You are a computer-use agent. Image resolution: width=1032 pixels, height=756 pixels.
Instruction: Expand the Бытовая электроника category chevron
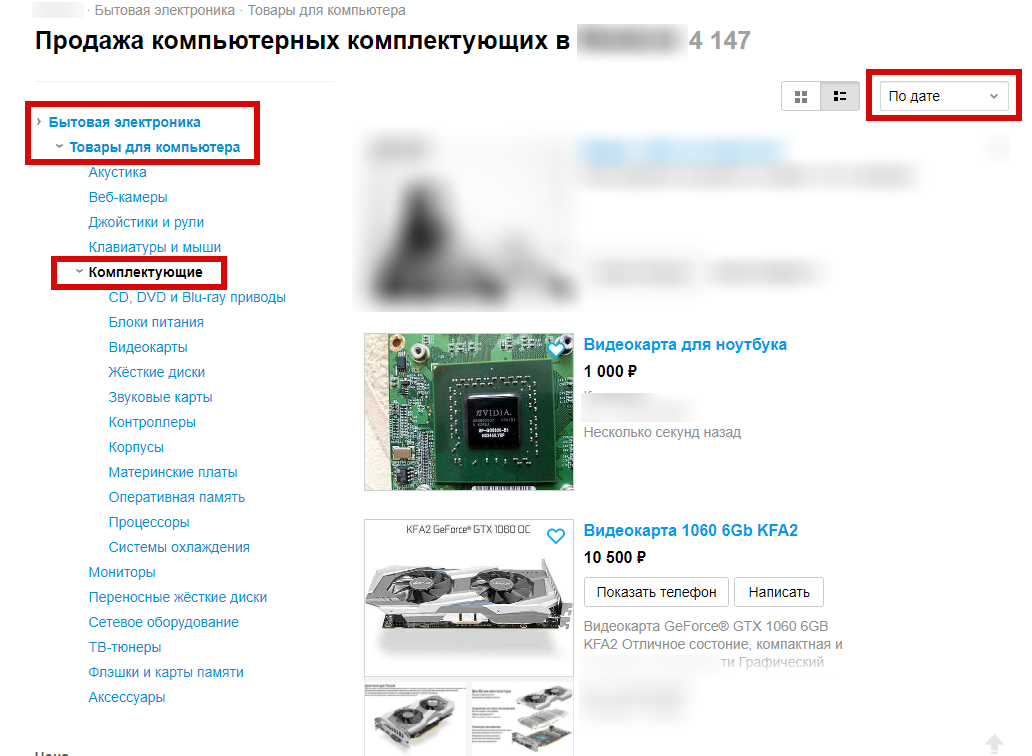pos(39,122)
